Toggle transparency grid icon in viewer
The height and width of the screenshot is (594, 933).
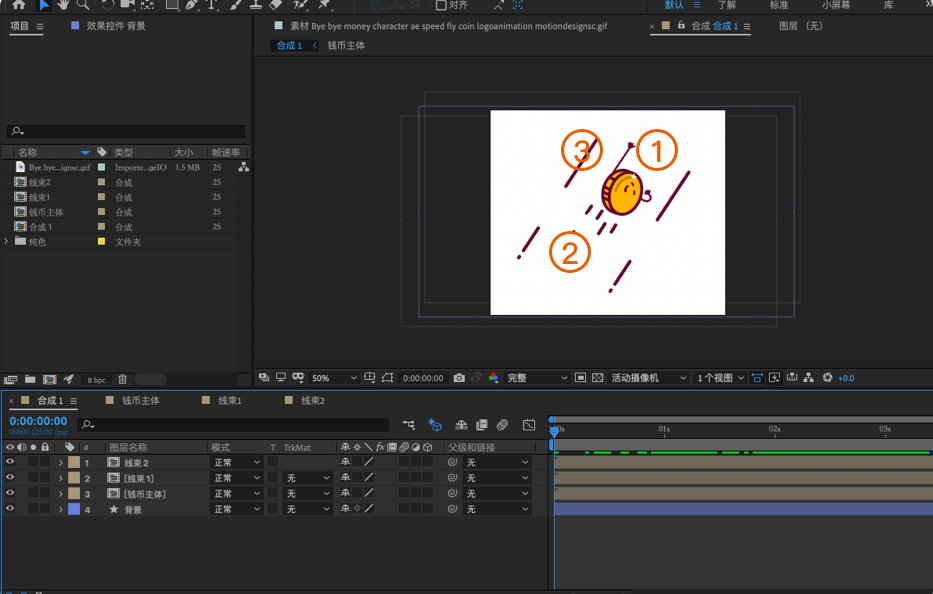[x=598, y=378]
